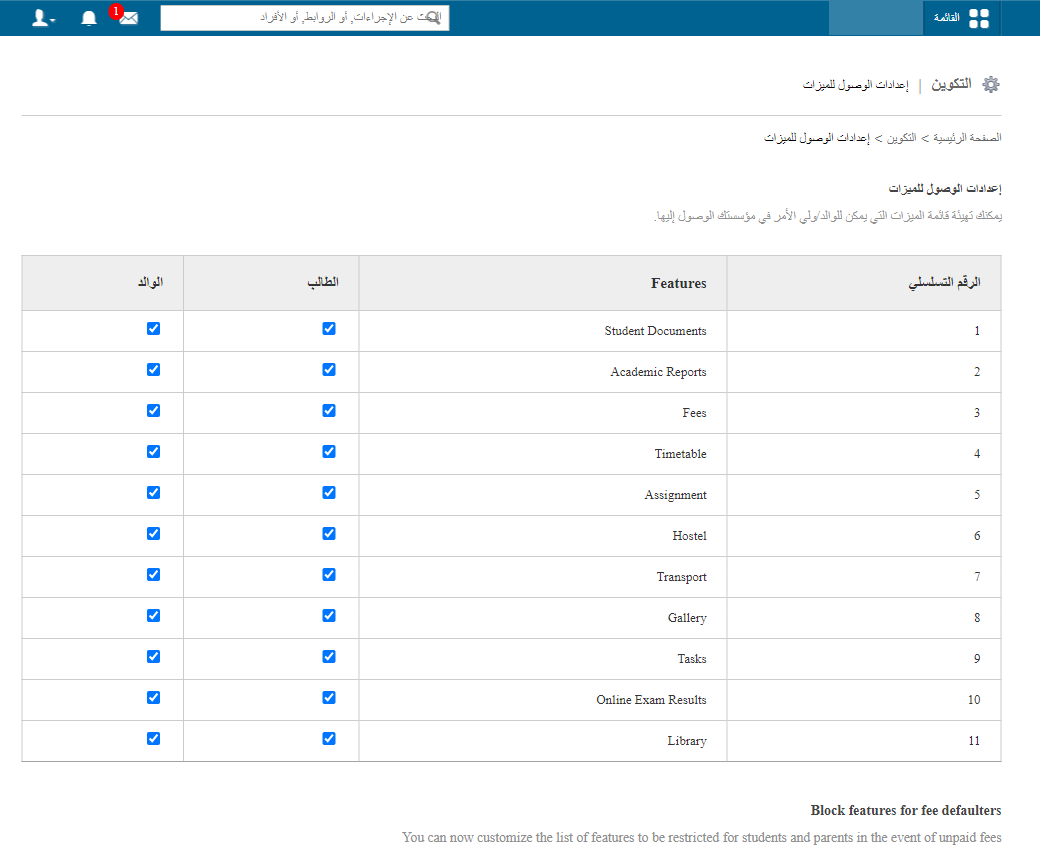Uncheck parent access for Online Exam Results
This screenshot has width=1040, height=854.
coord(153,698)
